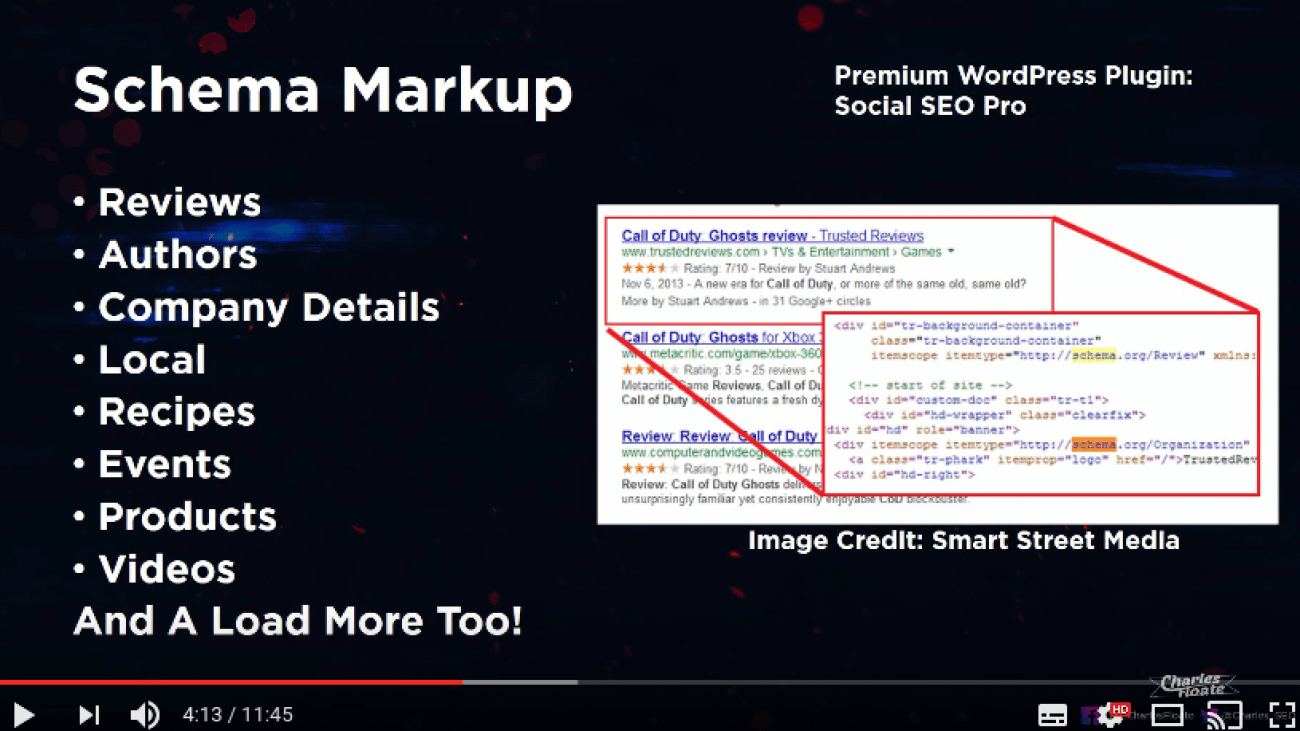Open the HD settings gear menu
This screenshot has height=731, width=1300.
pos(1107,715)
